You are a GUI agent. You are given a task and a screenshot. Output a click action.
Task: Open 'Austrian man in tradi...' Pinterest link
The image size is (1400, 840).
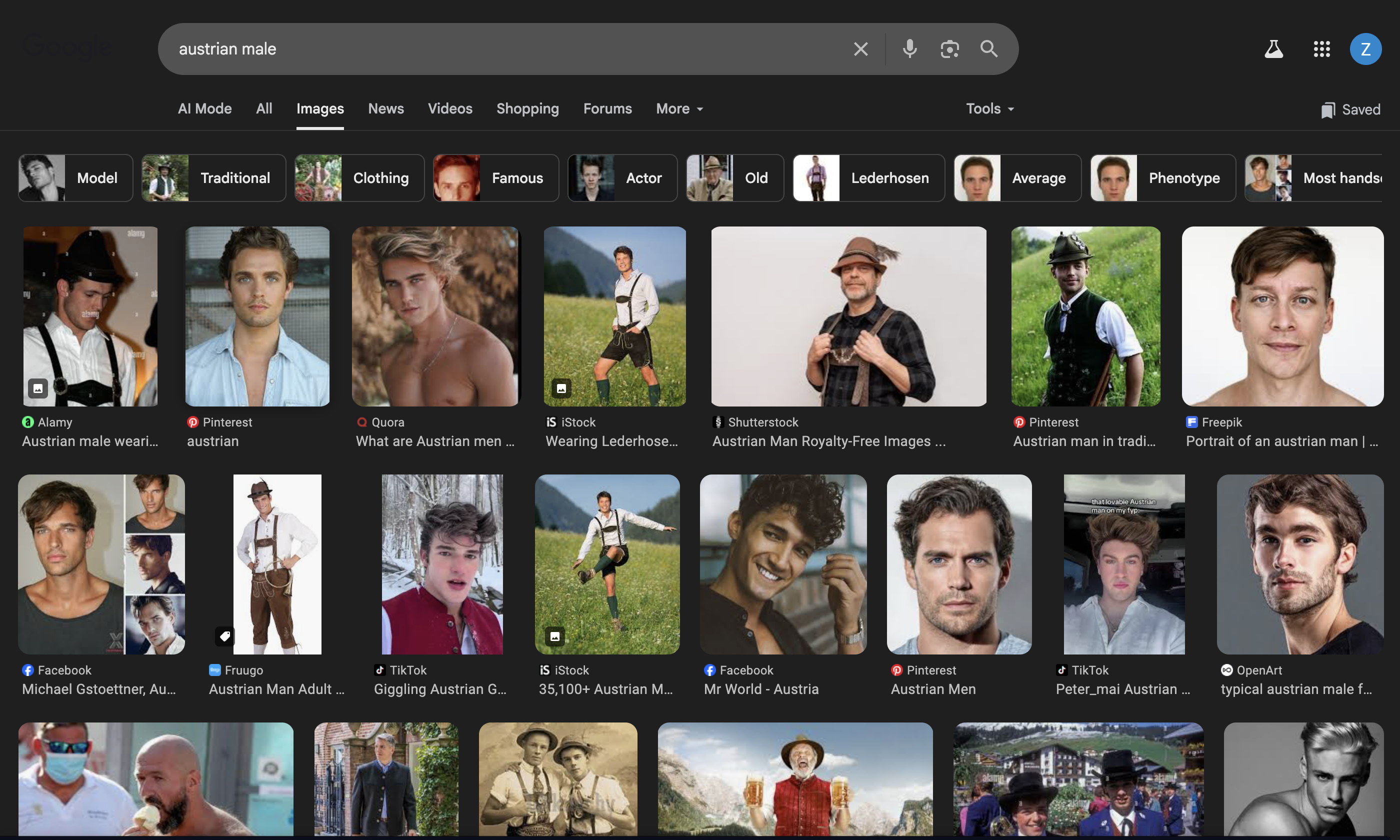(x=1084, y=441)
